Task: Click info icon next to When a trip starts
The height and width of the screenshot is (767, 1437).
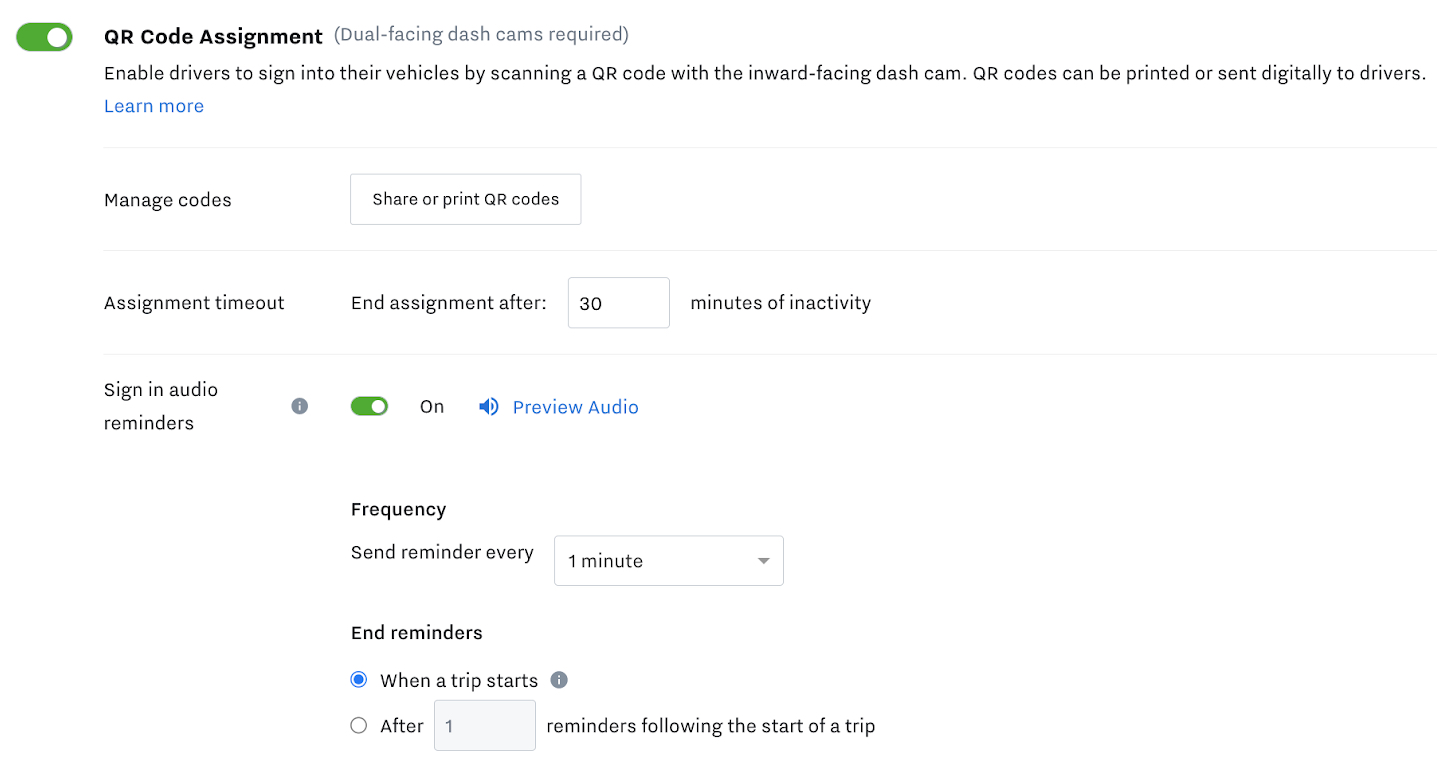Action: 559,680
